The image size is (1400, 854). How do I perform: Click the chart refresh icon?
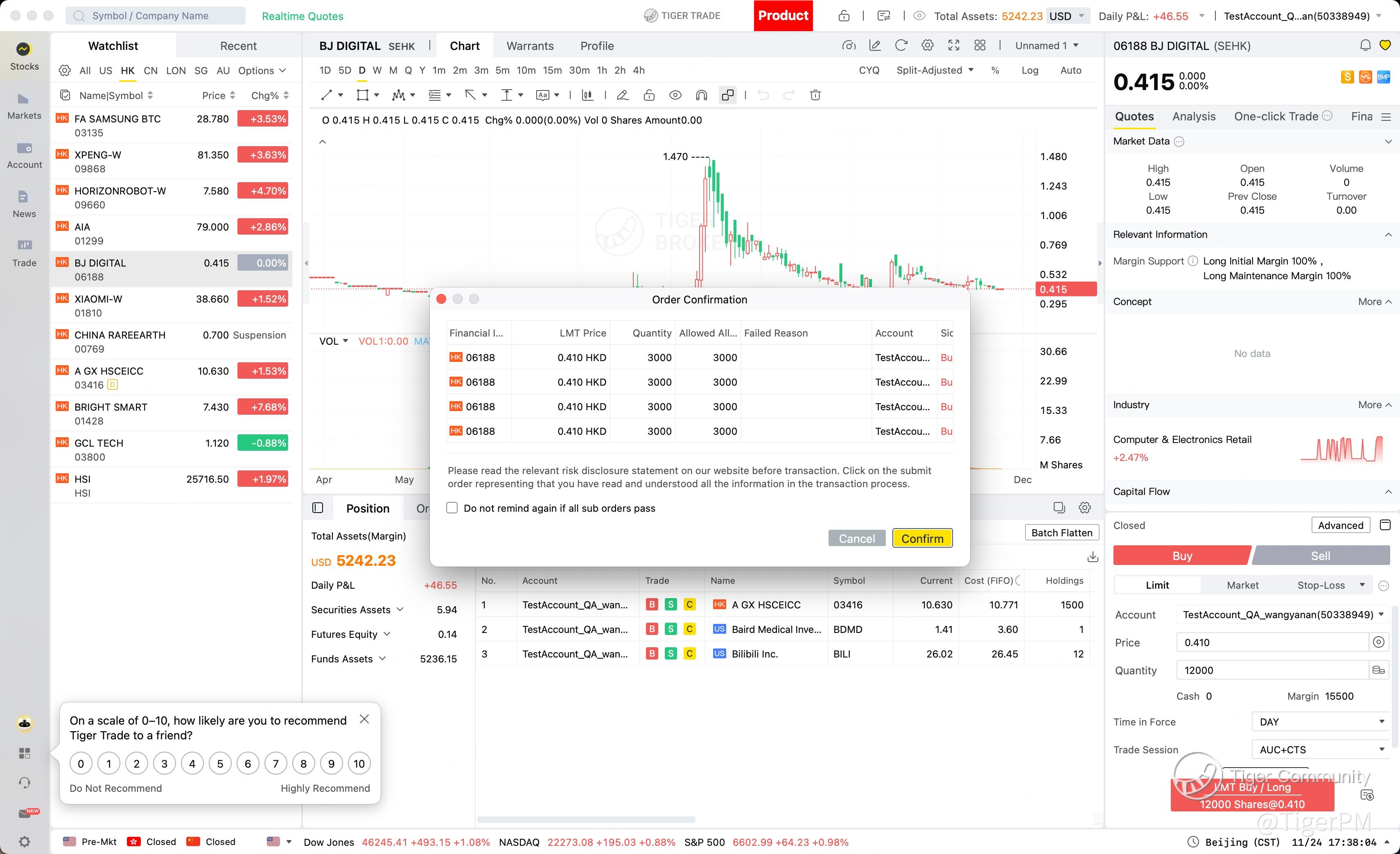pos(901,45)
